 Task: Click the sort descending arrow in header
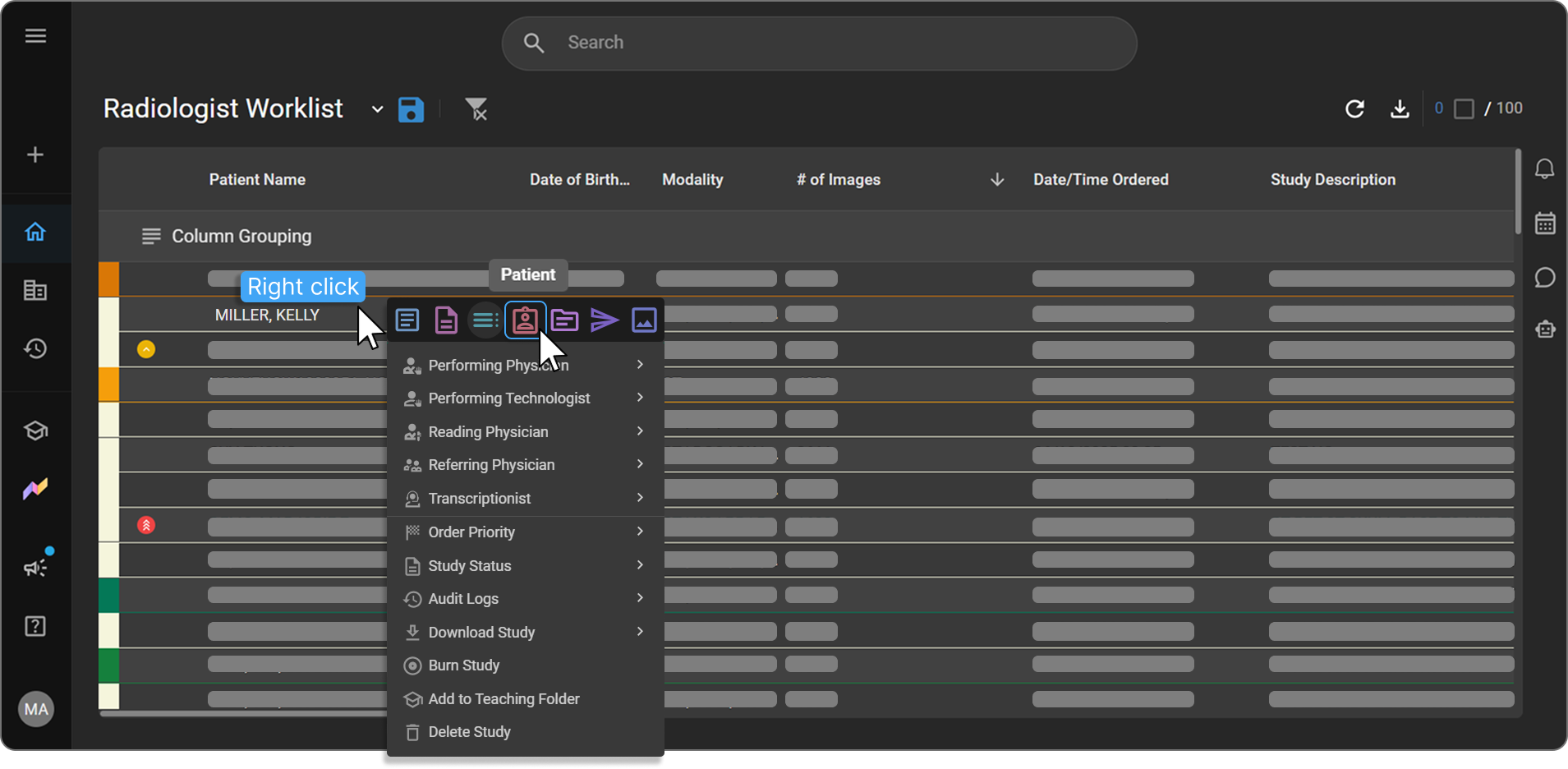pos(997,180)
